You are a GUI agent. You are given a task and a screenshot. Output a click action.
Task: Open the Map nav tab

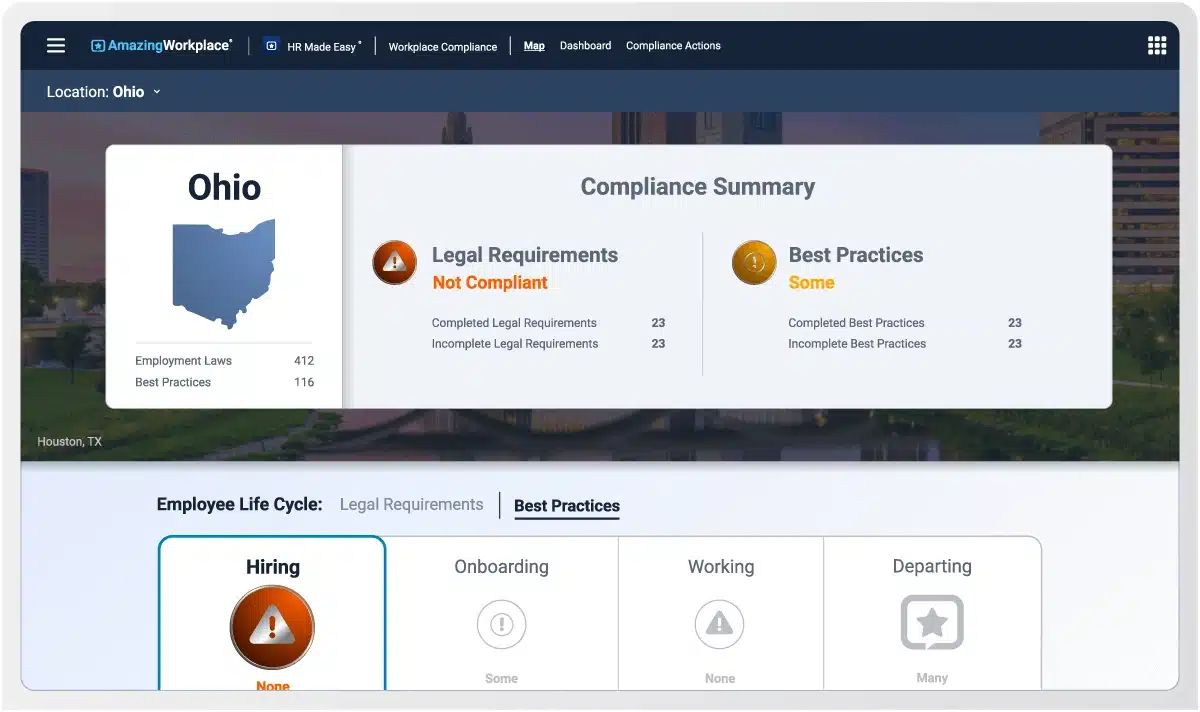coord(534,46)
